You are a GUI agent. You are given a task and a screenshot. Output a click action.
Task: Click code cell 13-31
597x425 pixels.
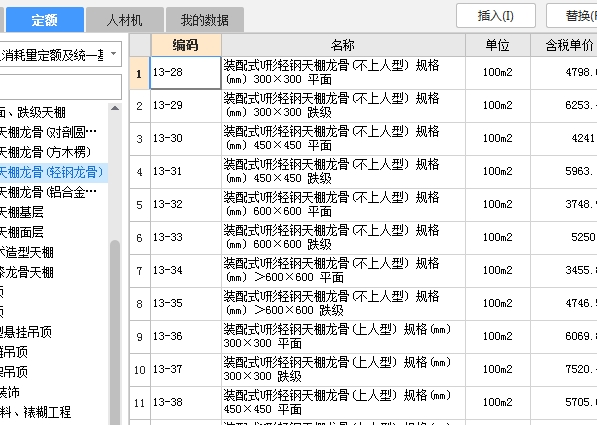pyautogui.click(x=186, y=172)
